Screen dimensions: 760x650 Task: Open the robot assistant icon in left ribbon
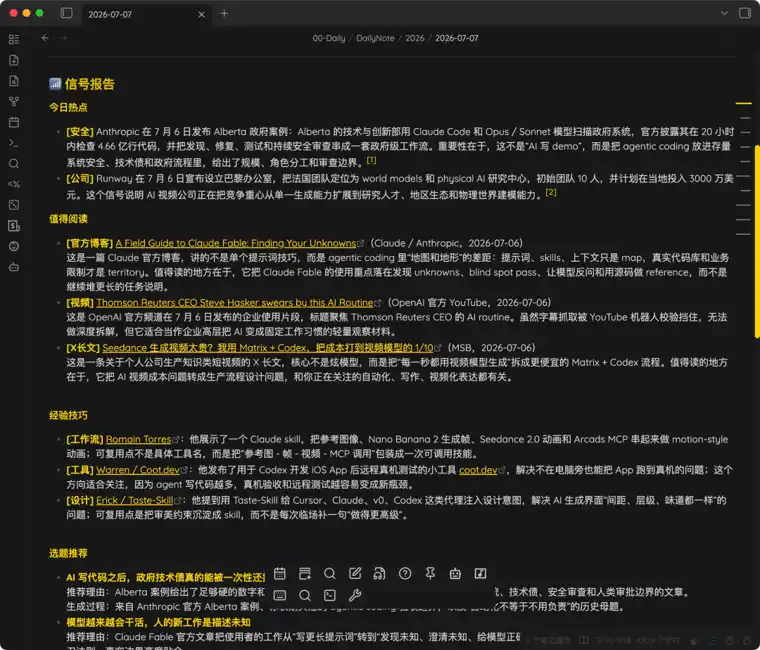click(14, 267)
